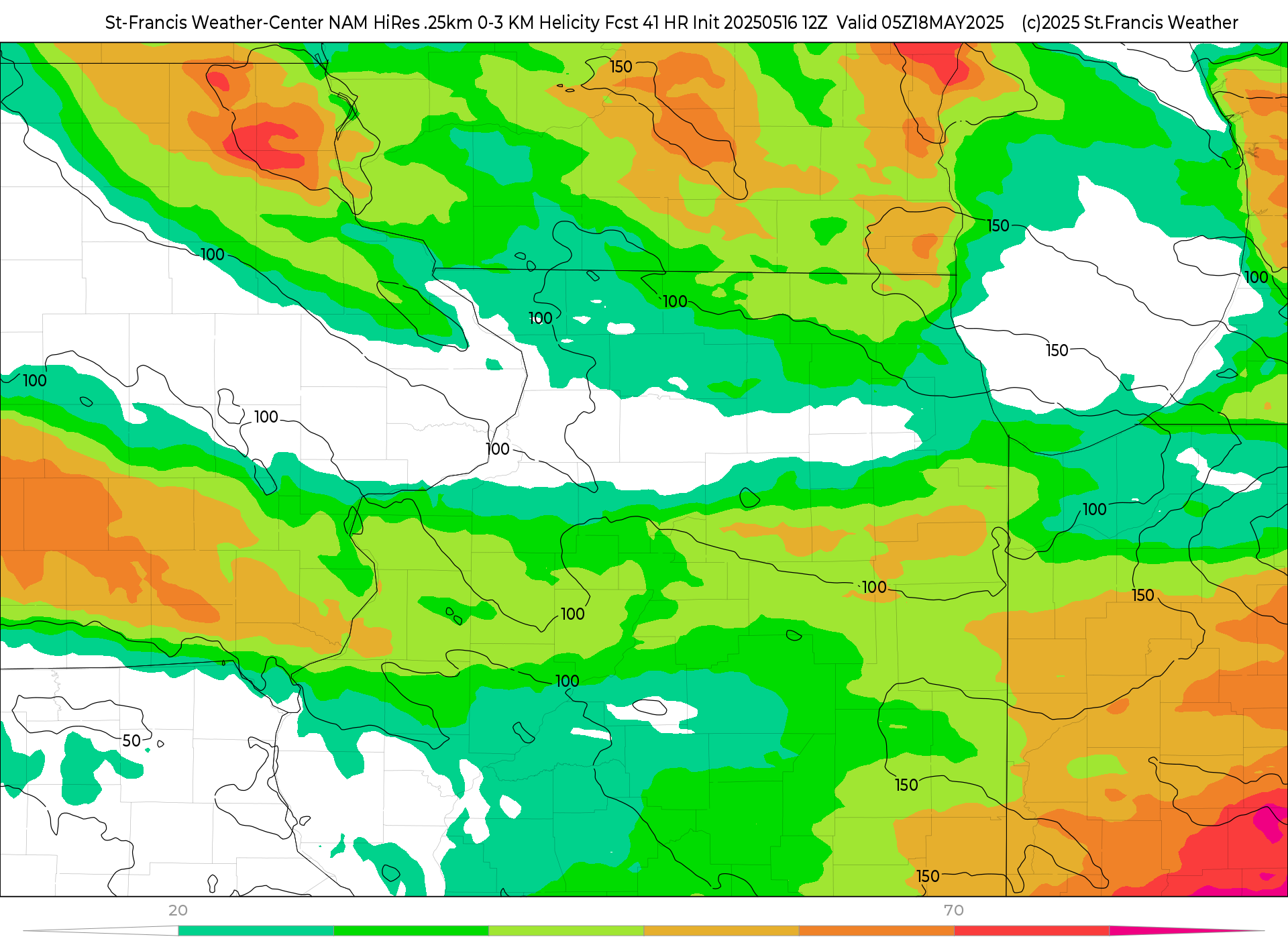Click the '20' color scale label
The height and width of the screenshot is (939, 1288).
point(178,910)
